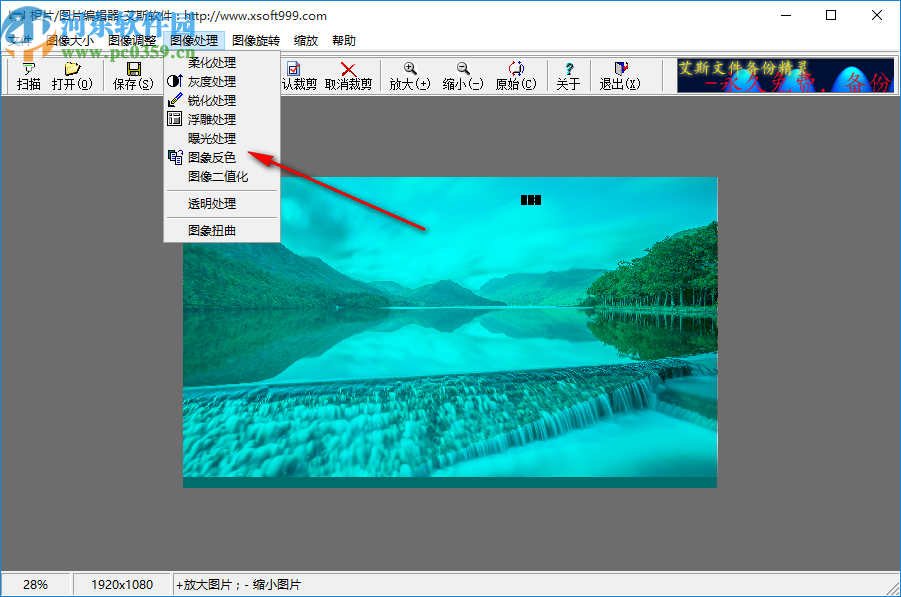Screen dimensions: 901x597
Task: Open a file with 打开(O) button
Action: point(72,76)
